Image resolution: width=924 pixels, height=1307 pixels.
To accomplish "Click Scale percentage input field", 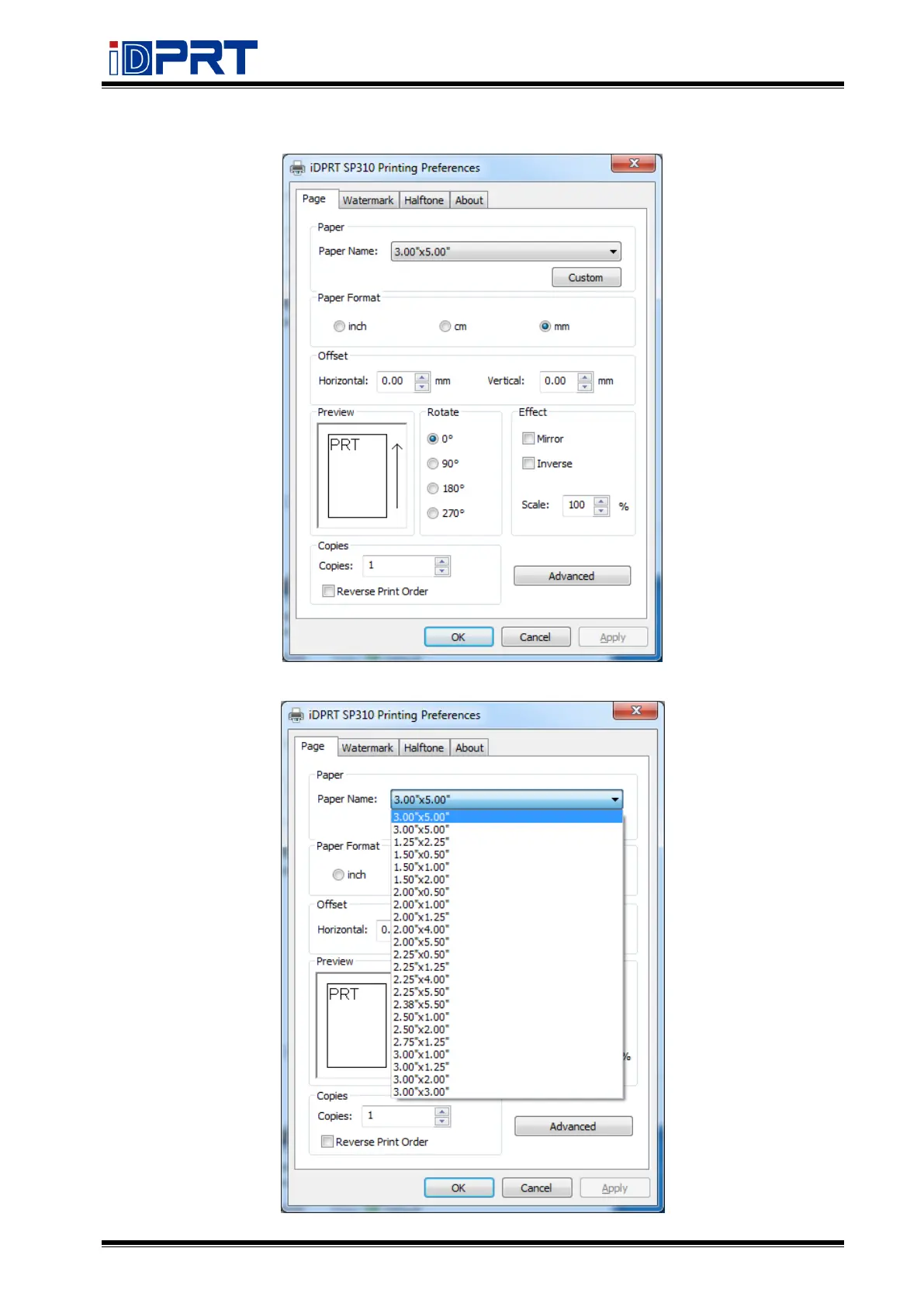I will tap(578, 505).
